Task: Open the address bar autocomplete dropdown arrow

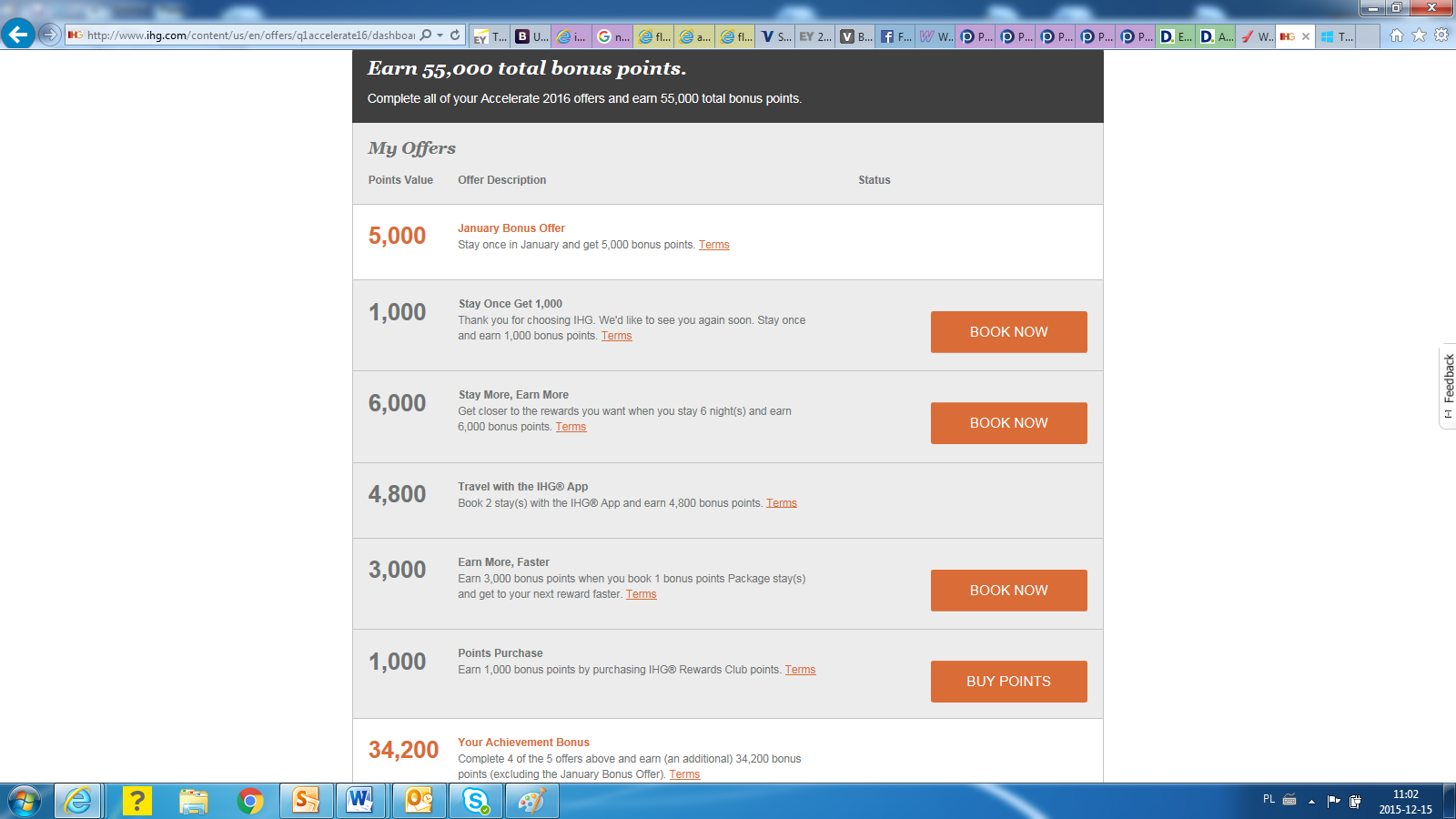Action: click(440, 35)
